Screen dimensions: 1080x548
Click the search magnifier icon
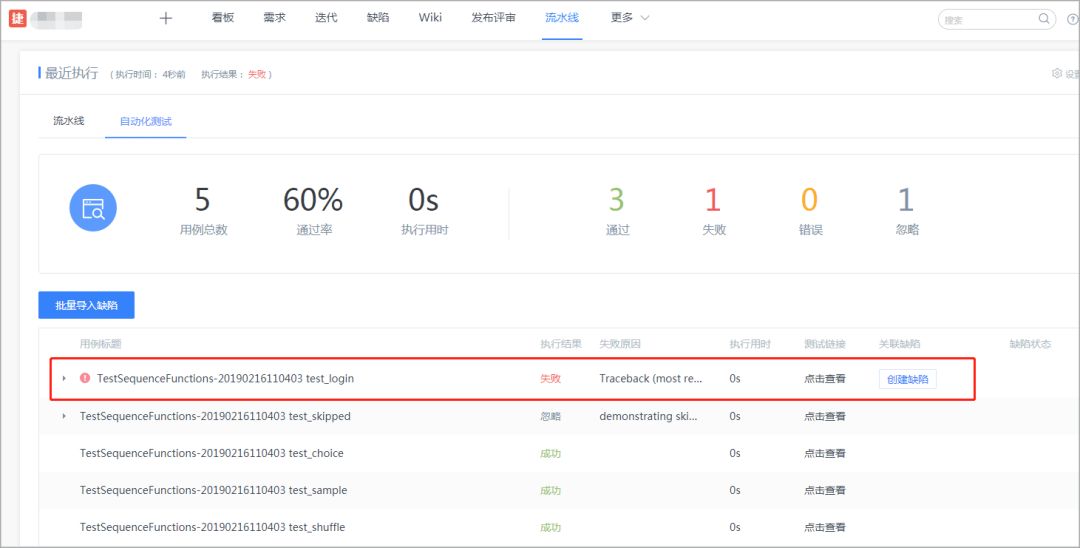[x=1044, y=19]
